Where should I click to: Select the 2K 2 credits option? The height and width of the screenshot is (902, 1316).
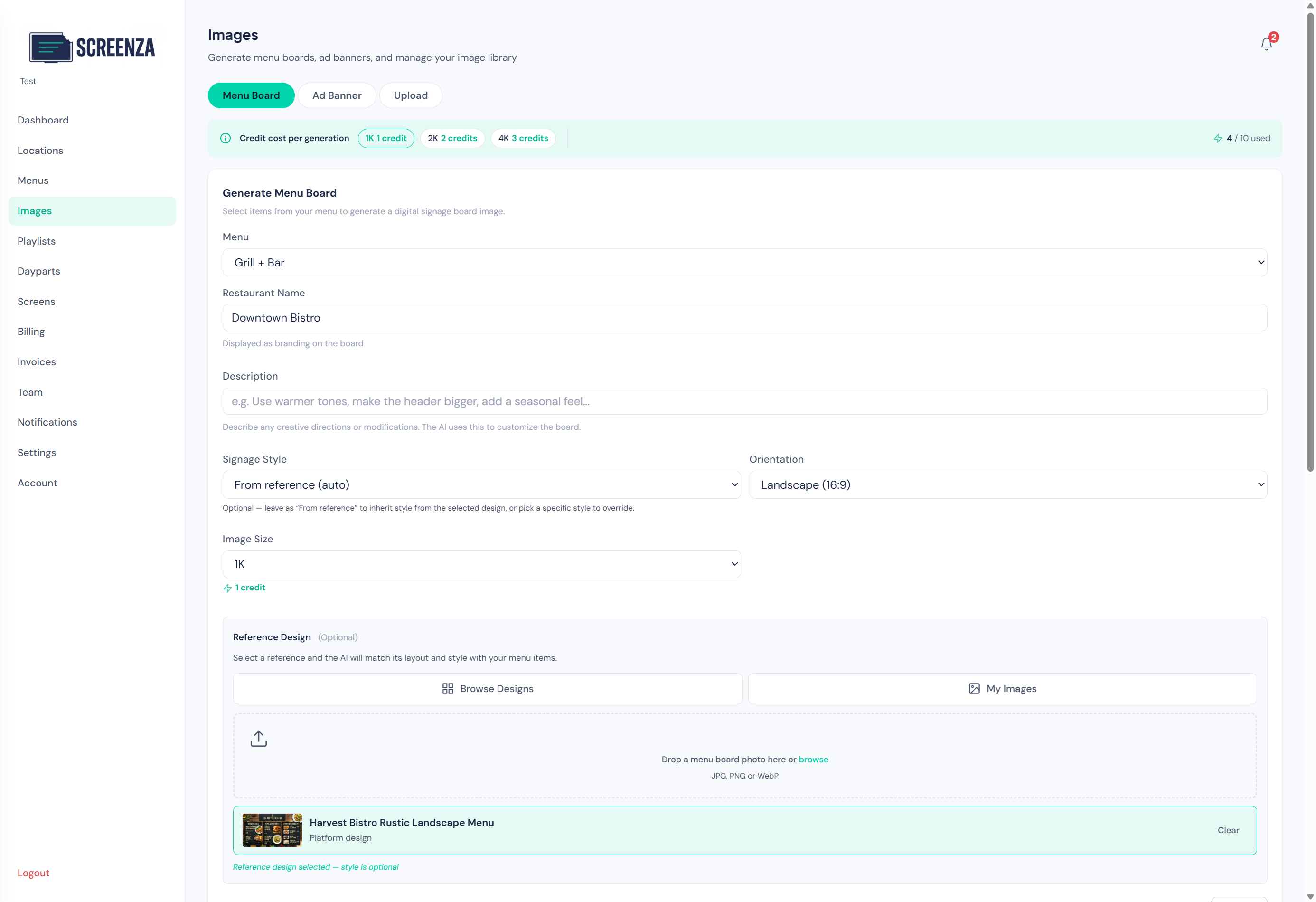(x=452, y=138)
